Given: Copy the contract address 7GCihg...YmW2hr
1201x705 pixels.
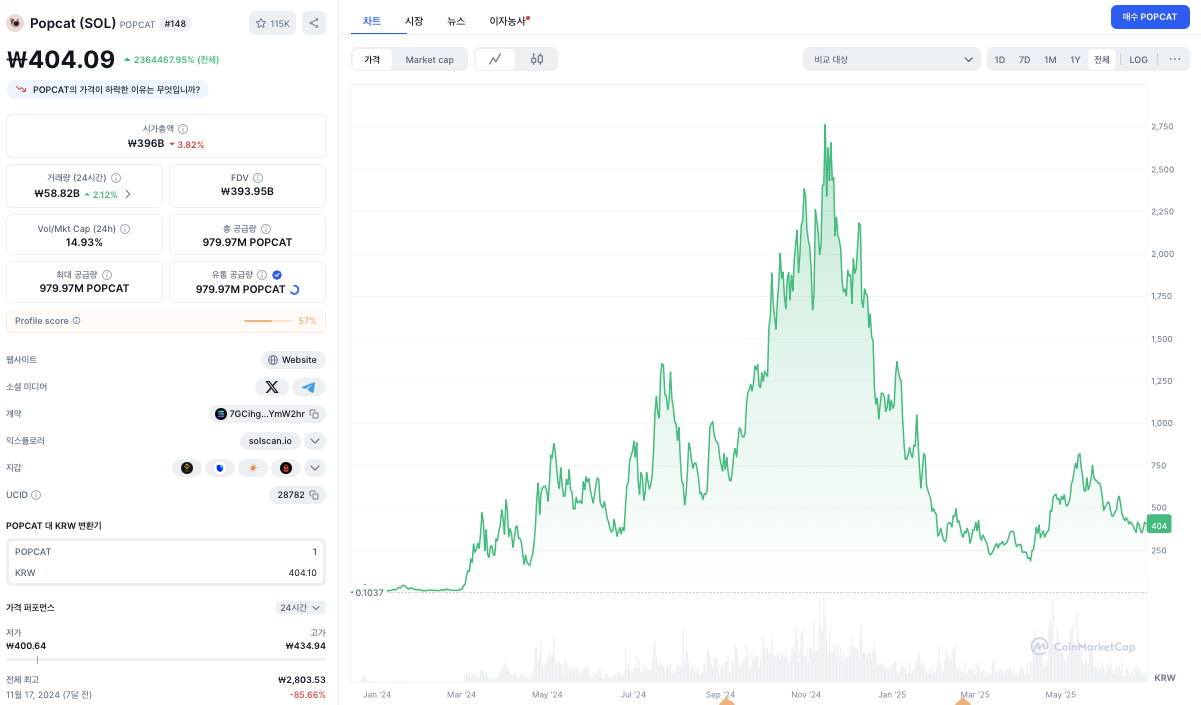Looking at the screenshot, I should 314,414.
